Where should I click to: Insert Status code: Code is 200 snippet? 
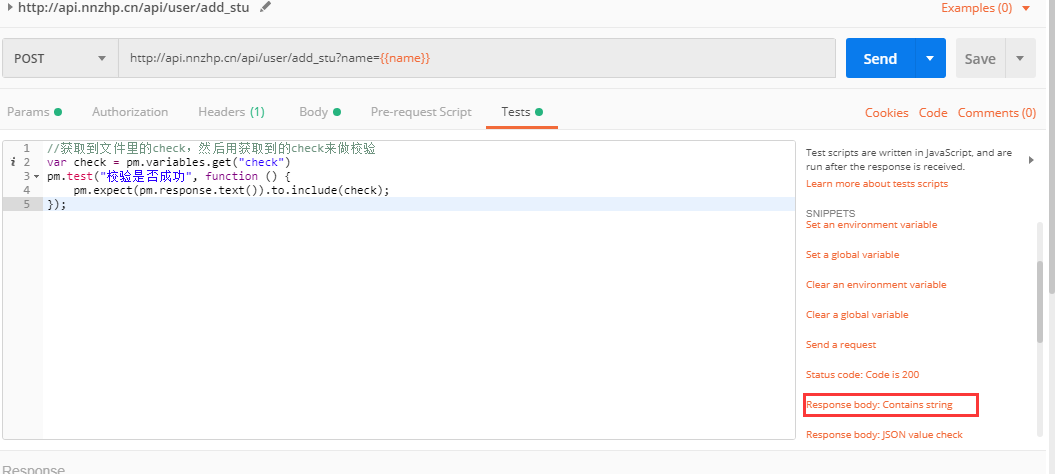click(x=862, y=375)
